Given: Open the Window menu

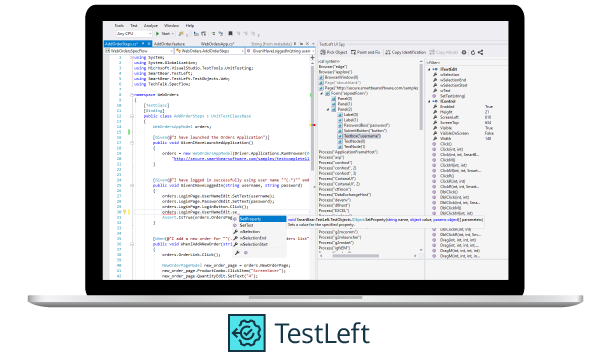Looking at the screenshot, I should click(x=171, y=26).
